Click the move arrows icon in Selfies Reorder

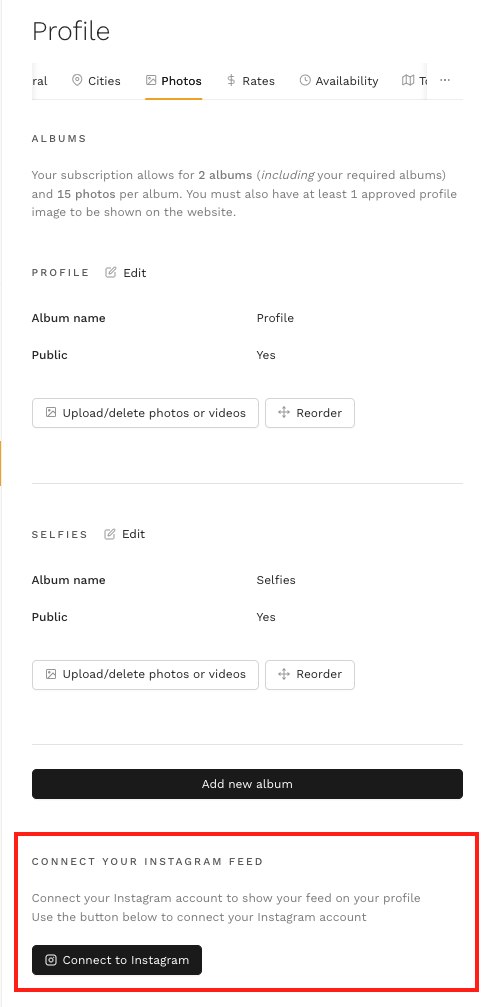click(x=284, y=674)
